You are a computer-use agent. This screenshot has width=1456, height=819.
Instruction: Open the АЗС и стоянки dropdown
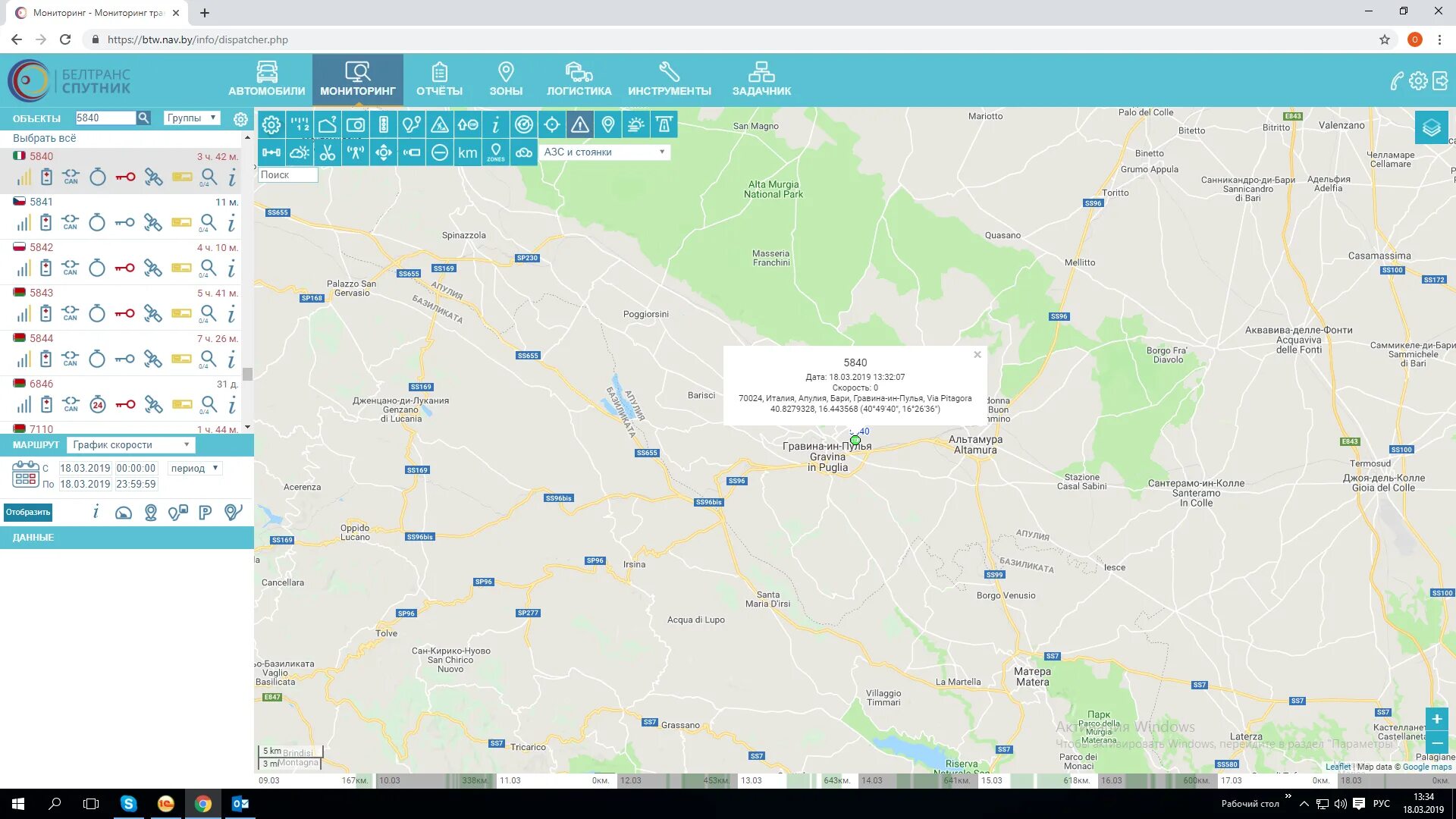604,152
